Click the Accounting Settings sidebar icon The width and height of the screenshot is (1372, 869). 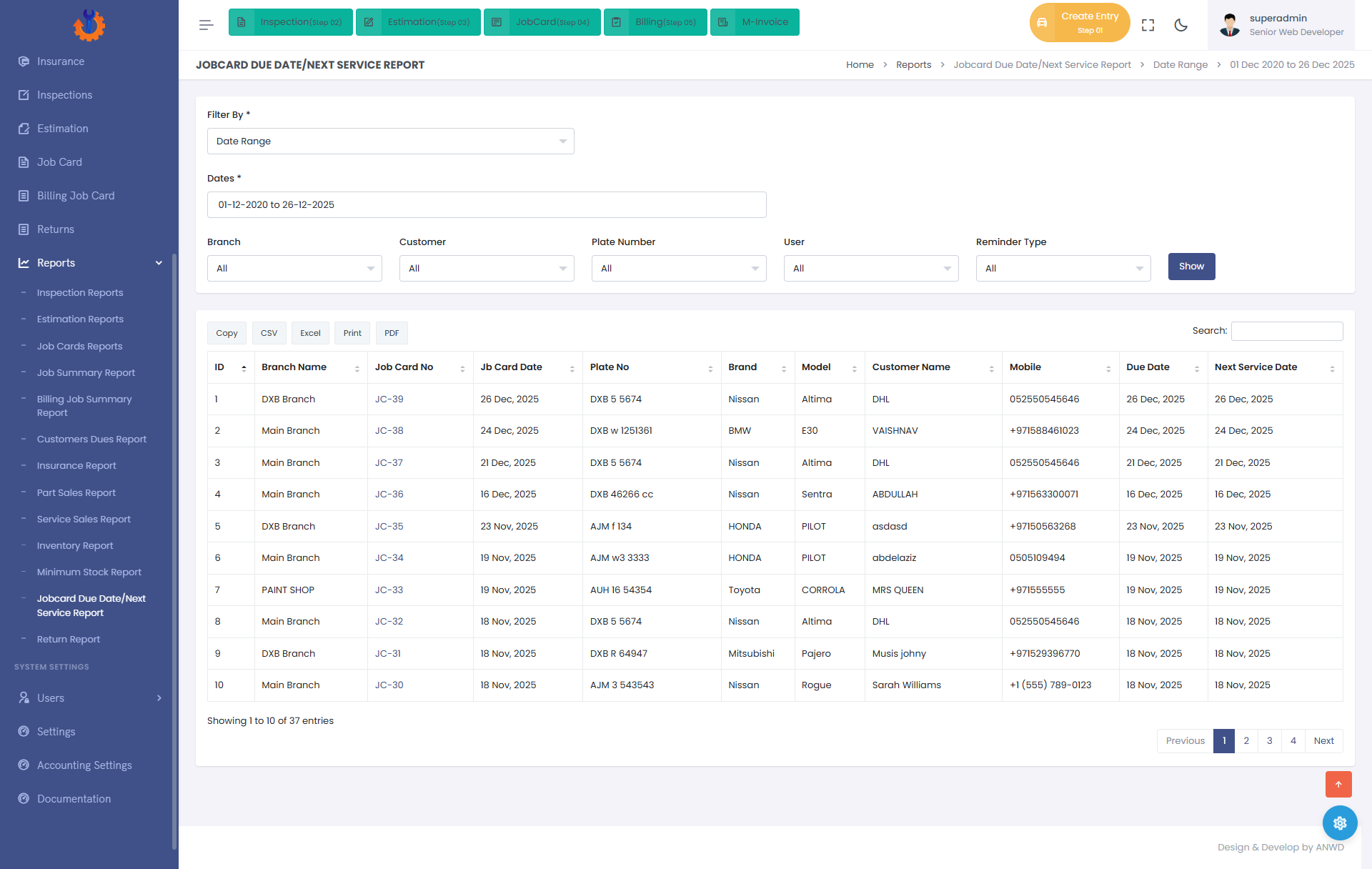click(24, 765)
